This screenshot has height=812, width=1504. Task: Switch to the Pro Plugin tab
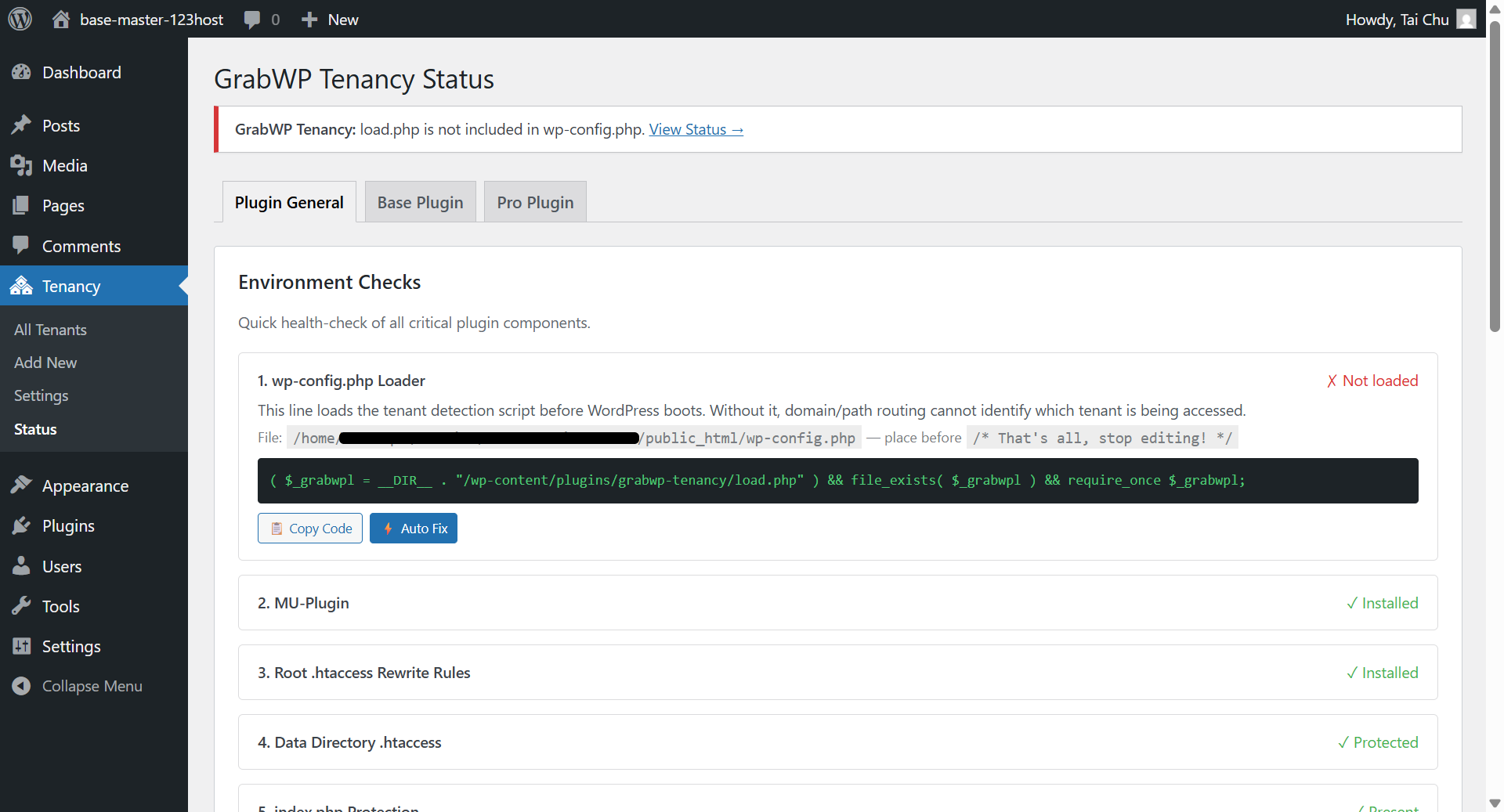535,201
